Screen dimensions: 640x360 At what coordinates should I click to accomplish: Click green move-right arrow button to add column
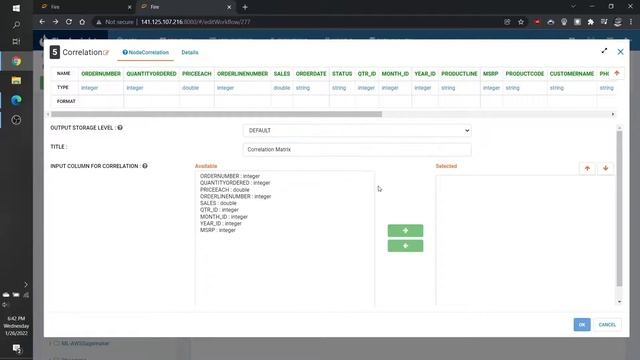click(x=405, y=231)
